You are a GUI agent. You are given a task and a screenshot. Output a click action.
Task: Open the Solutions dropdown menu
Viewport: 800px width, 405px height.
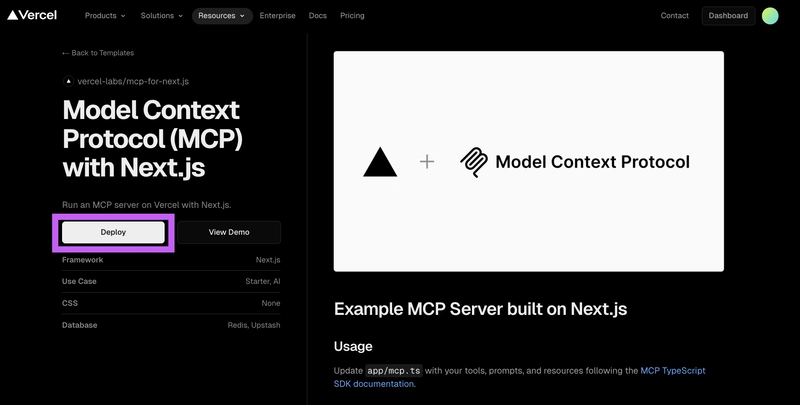pyautogui.click(x=162, y=16)
